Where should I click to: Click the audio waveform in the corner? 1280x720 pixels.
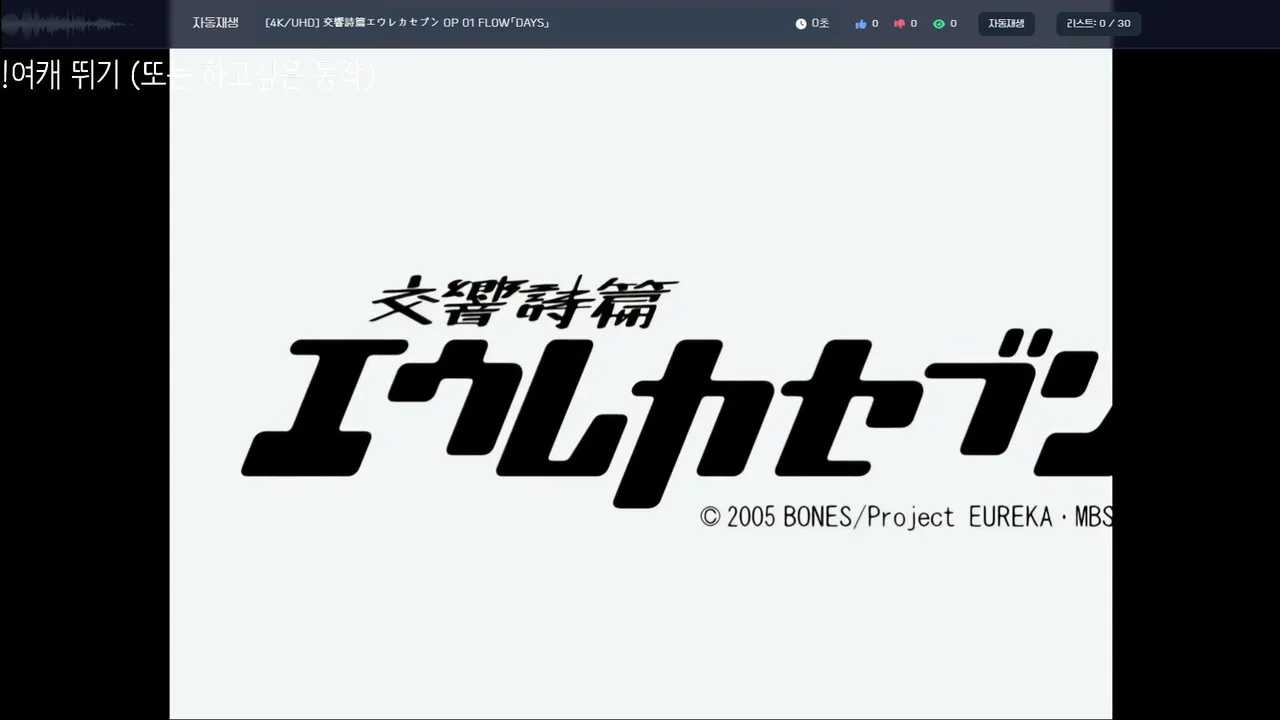(x=66, y=23)
